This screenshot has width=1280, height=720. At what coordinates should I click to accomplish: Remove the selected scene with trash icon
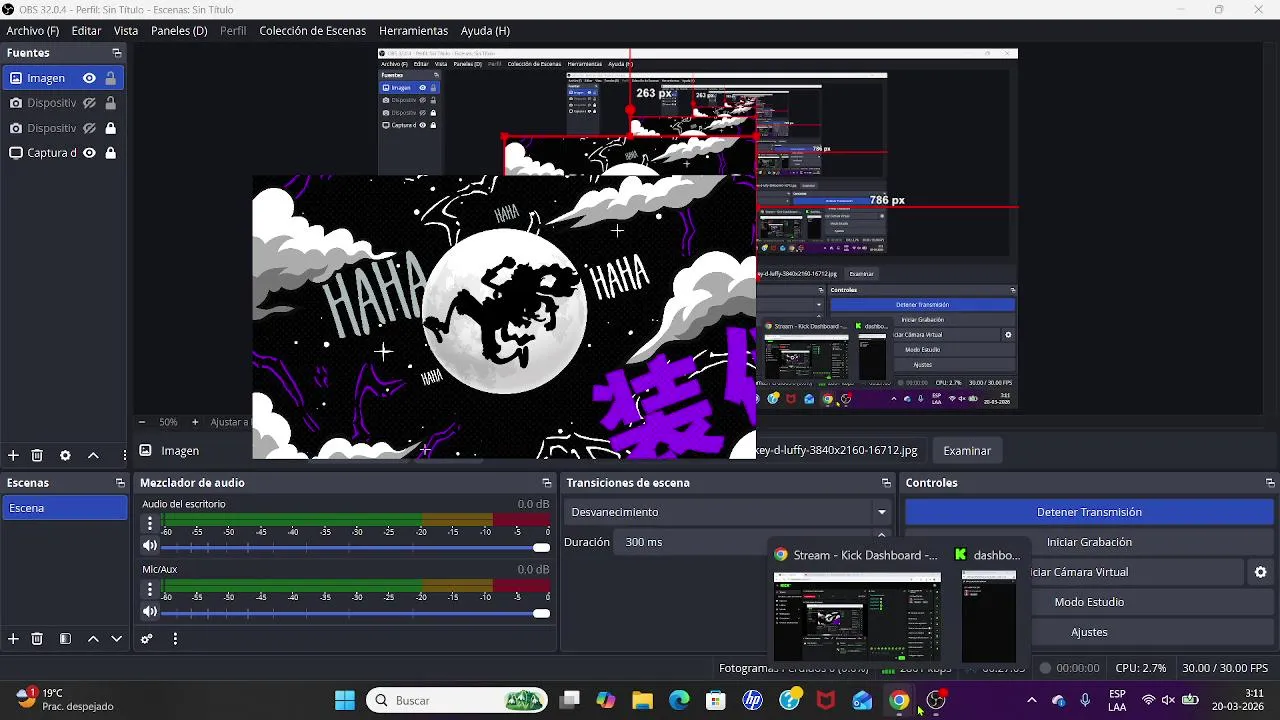(37, 638)
